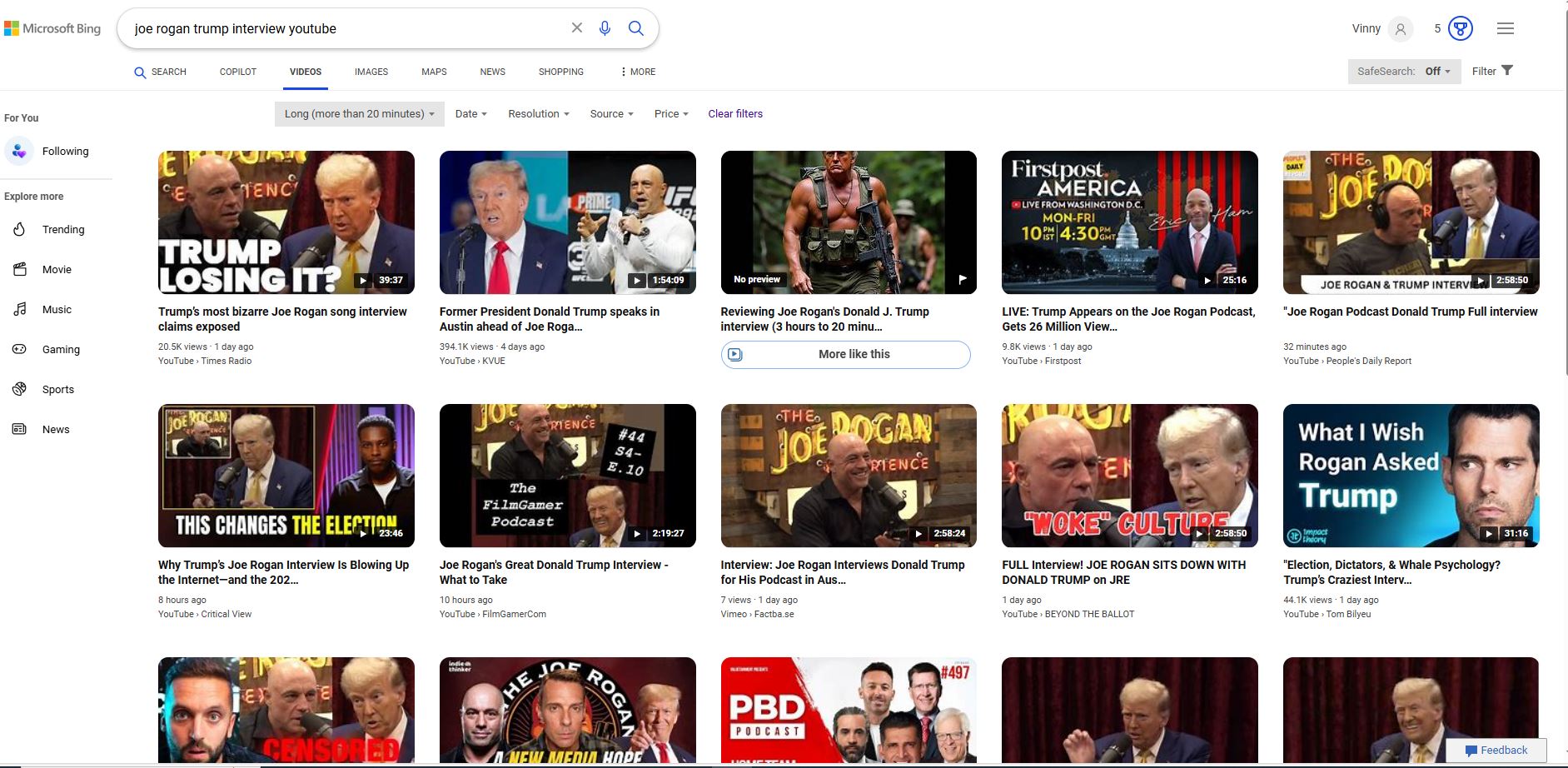
Task: Click 'Vimeo › Factba.se' source text
Action: coord(758,614)
